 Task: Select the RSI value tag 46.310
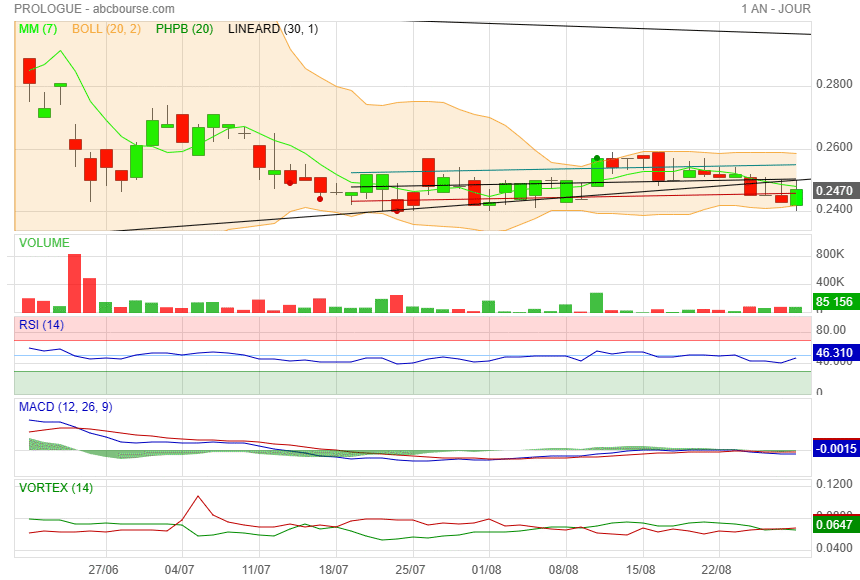tap(834, 353)
